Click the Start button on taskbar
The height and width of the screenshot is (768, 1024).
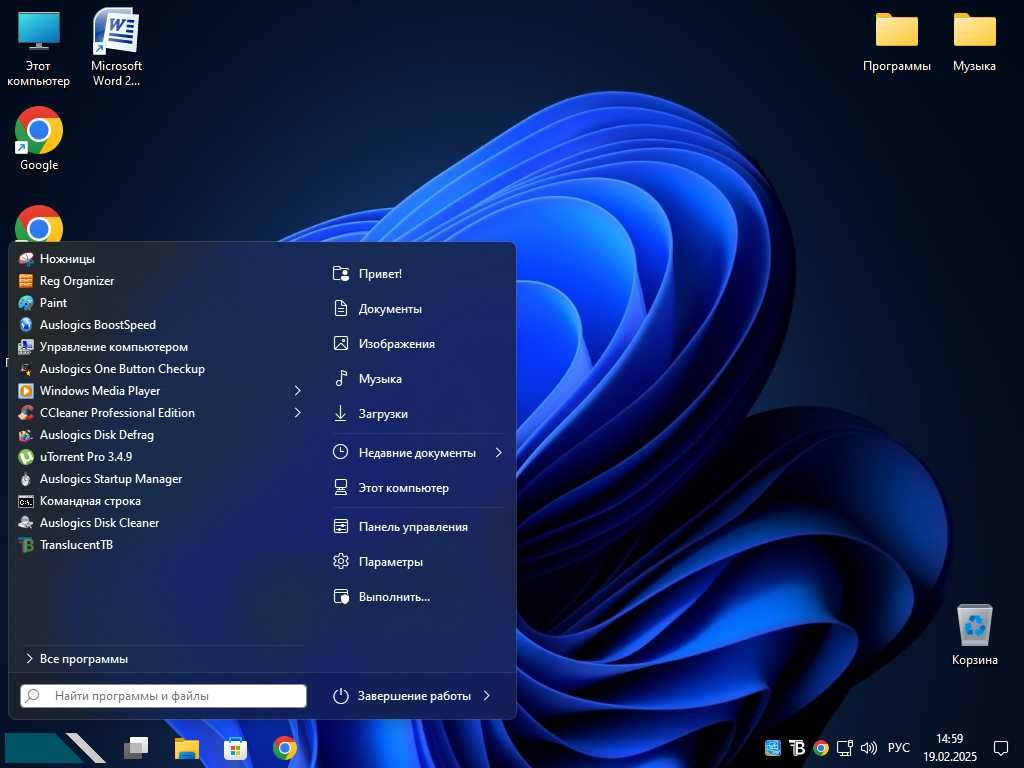click(55, 748)
